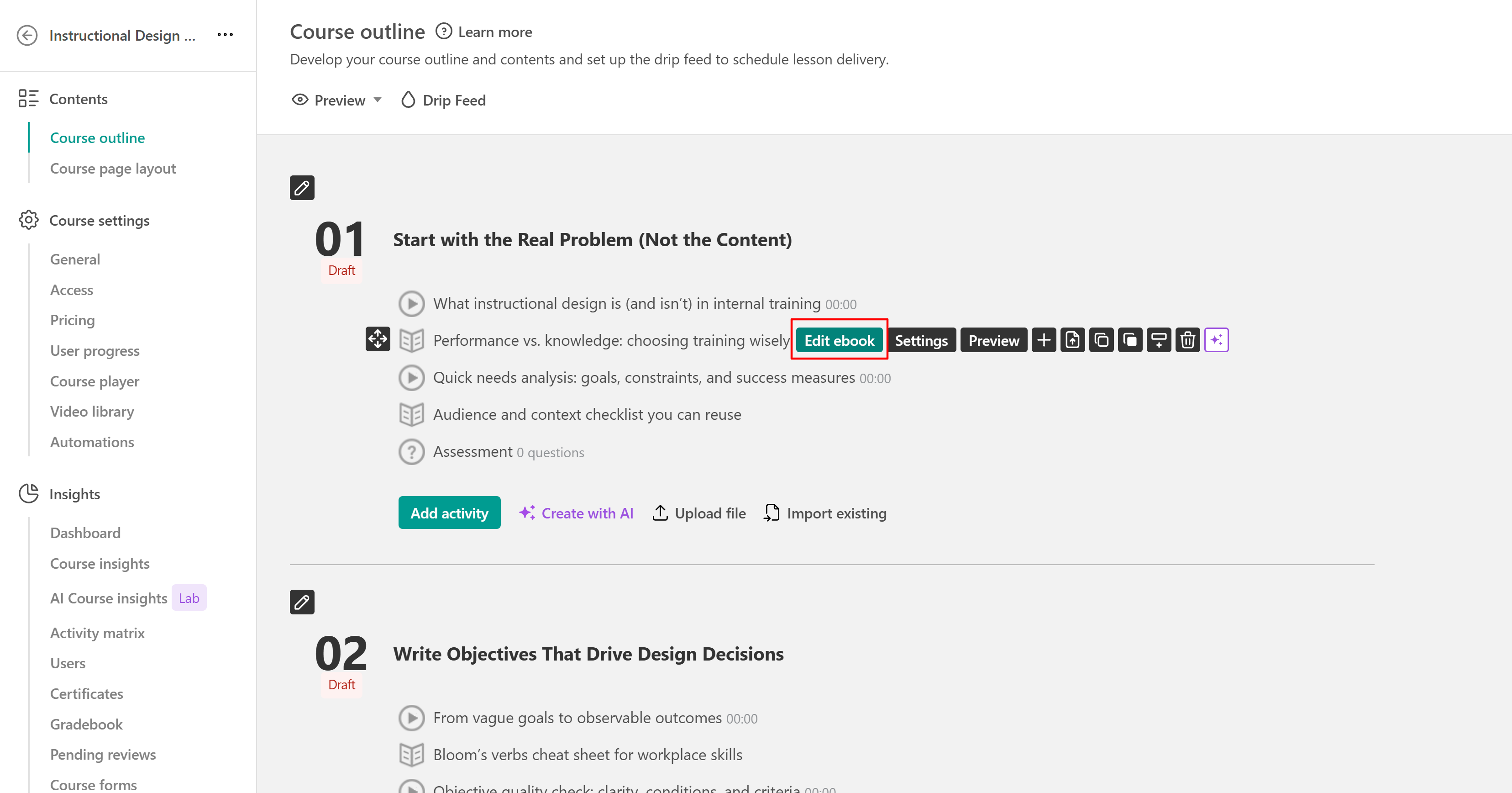Click the file upload icon in the activity toolbar

[x=1072, y=340]
